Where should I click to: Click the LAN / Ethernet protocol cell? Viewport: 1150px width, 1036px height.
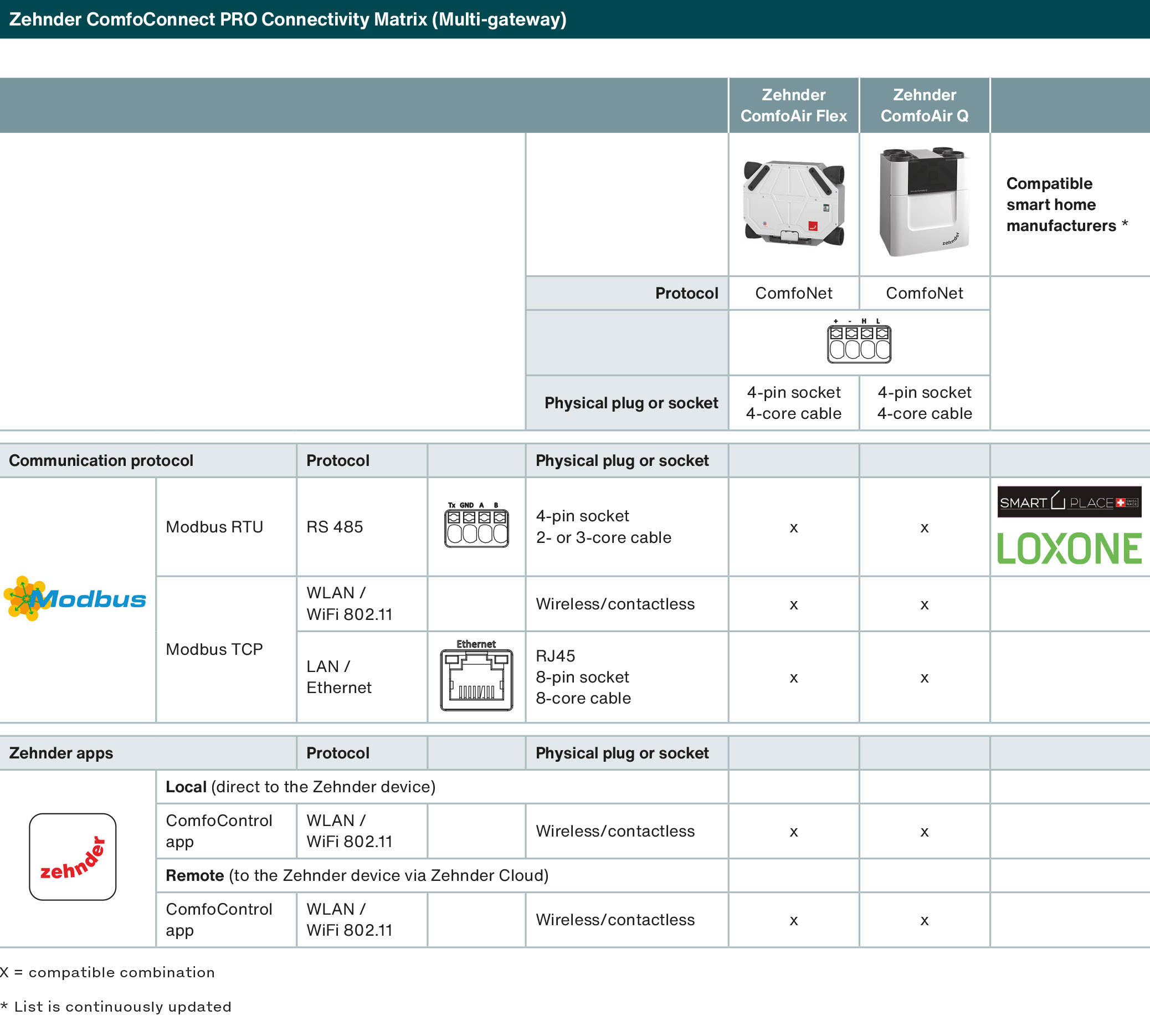[x=339, y=677]
